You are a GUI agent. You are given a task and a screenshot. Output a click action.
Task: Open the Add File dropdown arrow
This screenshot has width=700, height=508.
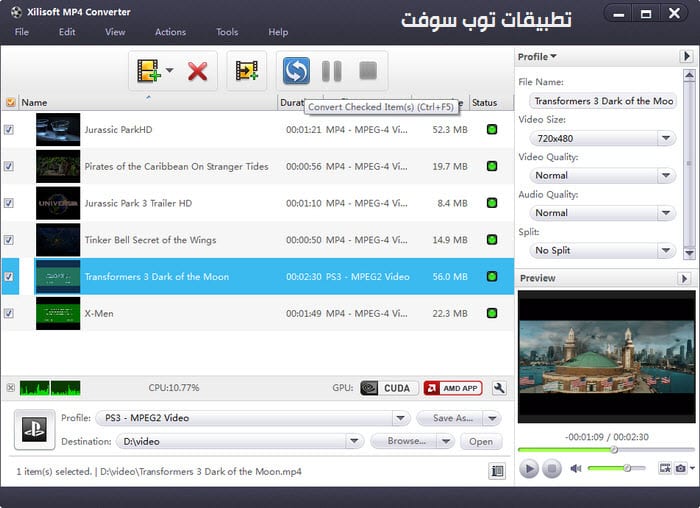(x=169, y=70)
